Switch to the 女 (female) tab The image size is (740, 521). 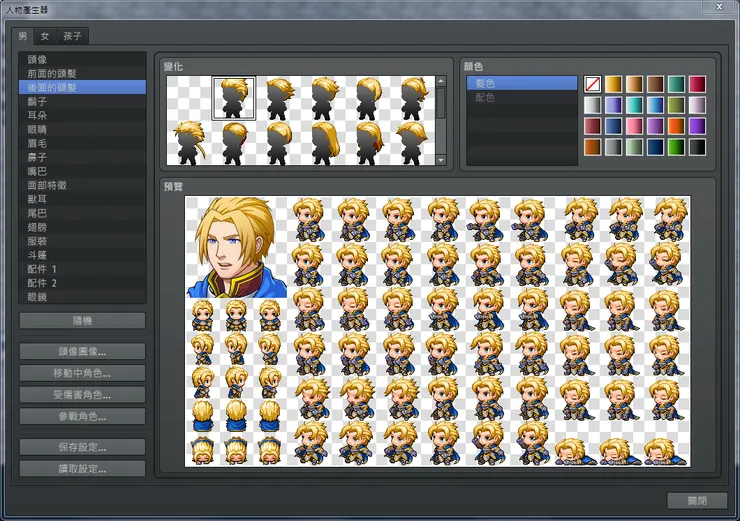point(45,36)
